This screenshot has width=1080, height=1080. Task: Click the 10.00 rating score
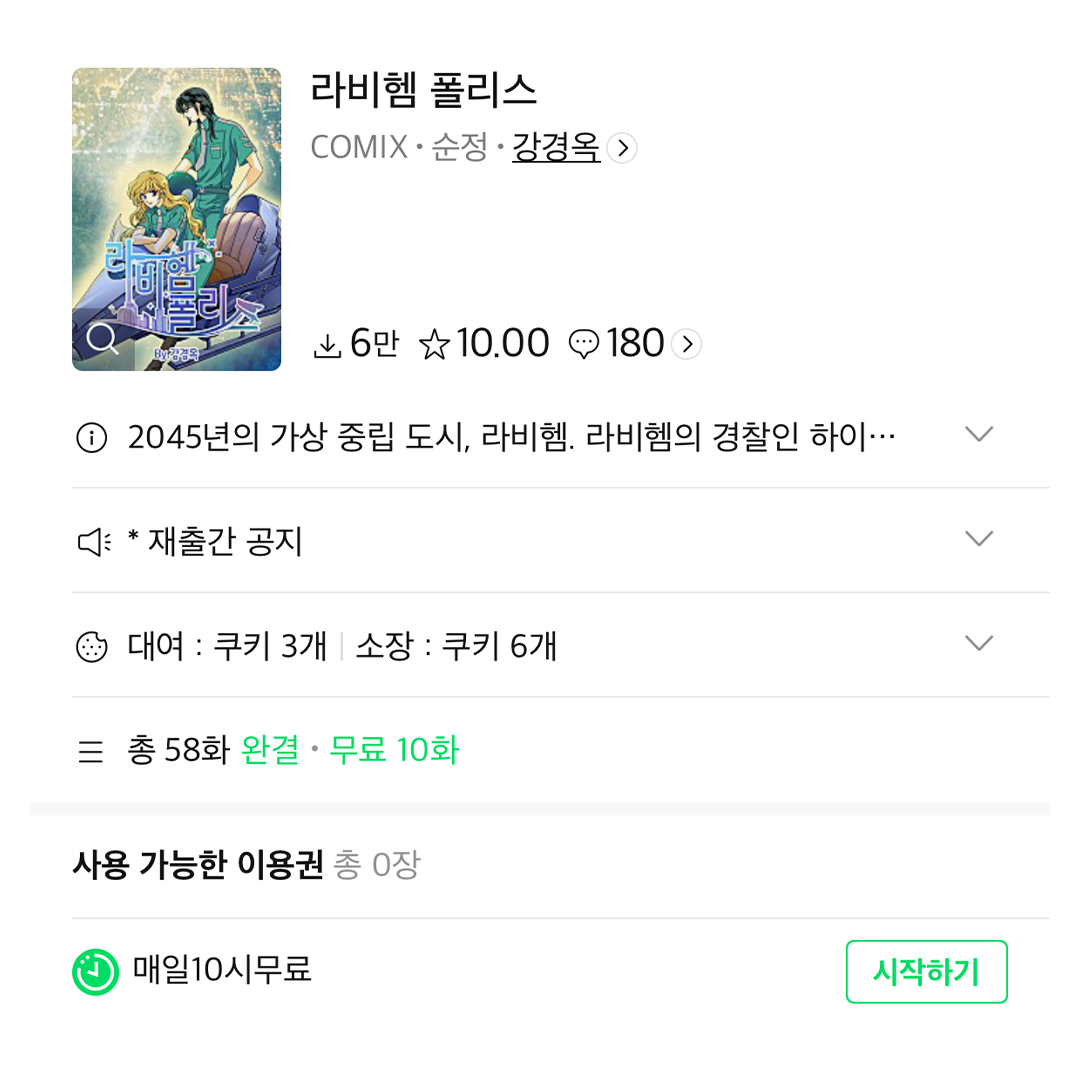[x=503, y=343]
